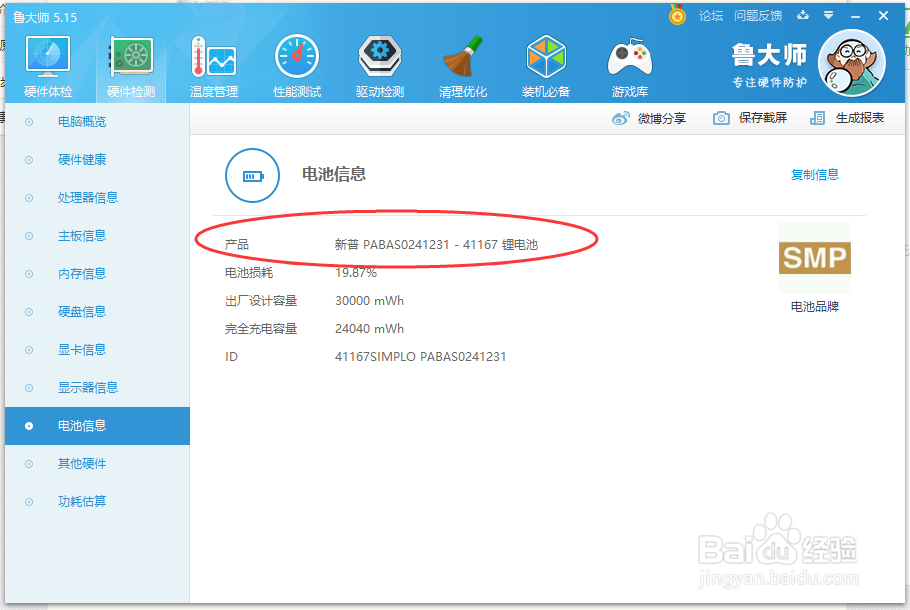Image resolution: width=910 pixels, height=610 pixels.
Task: Open 清理优化 cleanup optimization
Action: coord(463,66)
